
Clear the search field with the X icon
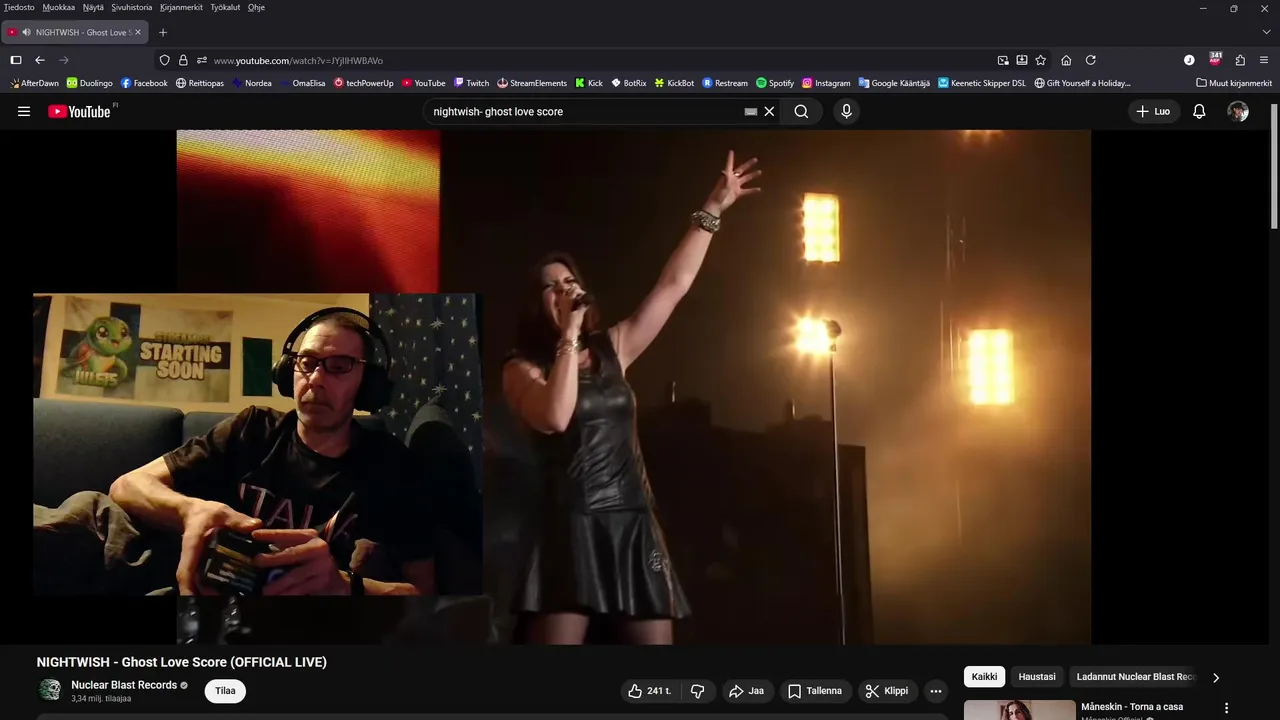point(769,112)
